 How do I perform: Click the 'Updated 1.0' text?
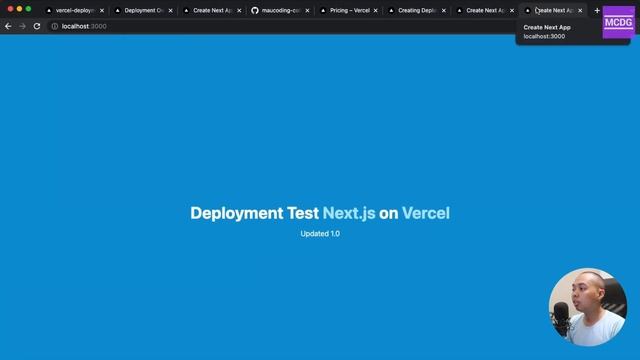pos(320,233)
